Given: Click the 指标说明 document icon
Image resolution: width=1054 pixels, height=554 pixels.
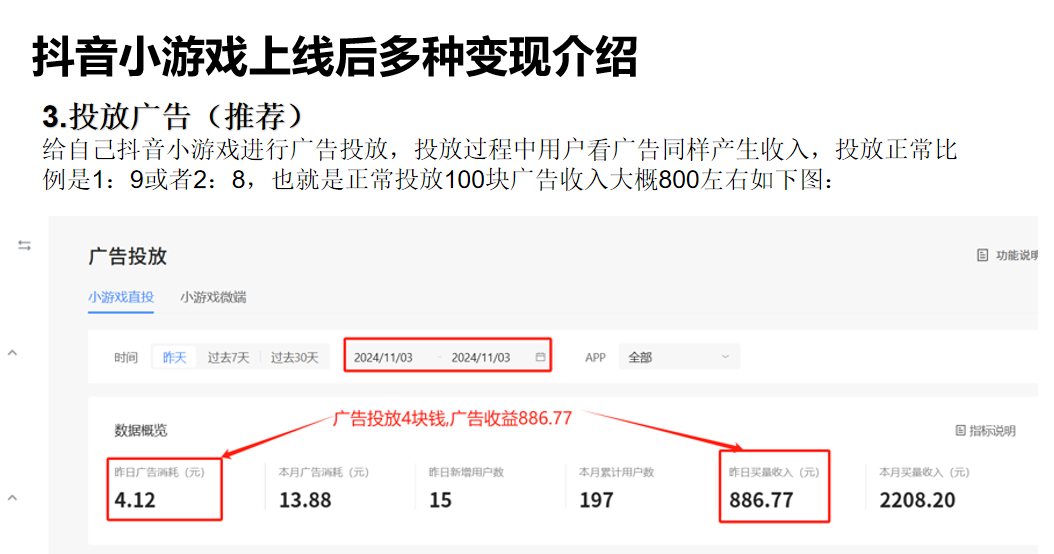Looking at the screenshot, I should click(x=961, y=431).
